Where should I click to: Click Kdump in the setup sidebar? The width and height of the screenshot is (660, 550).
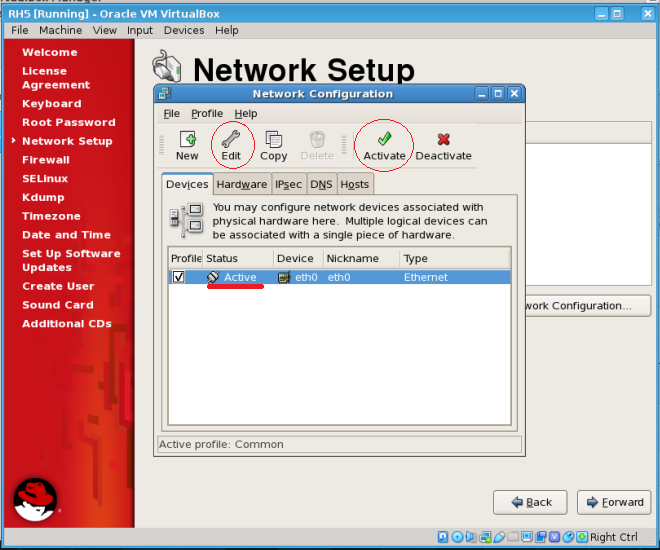[x=43, y=197]
